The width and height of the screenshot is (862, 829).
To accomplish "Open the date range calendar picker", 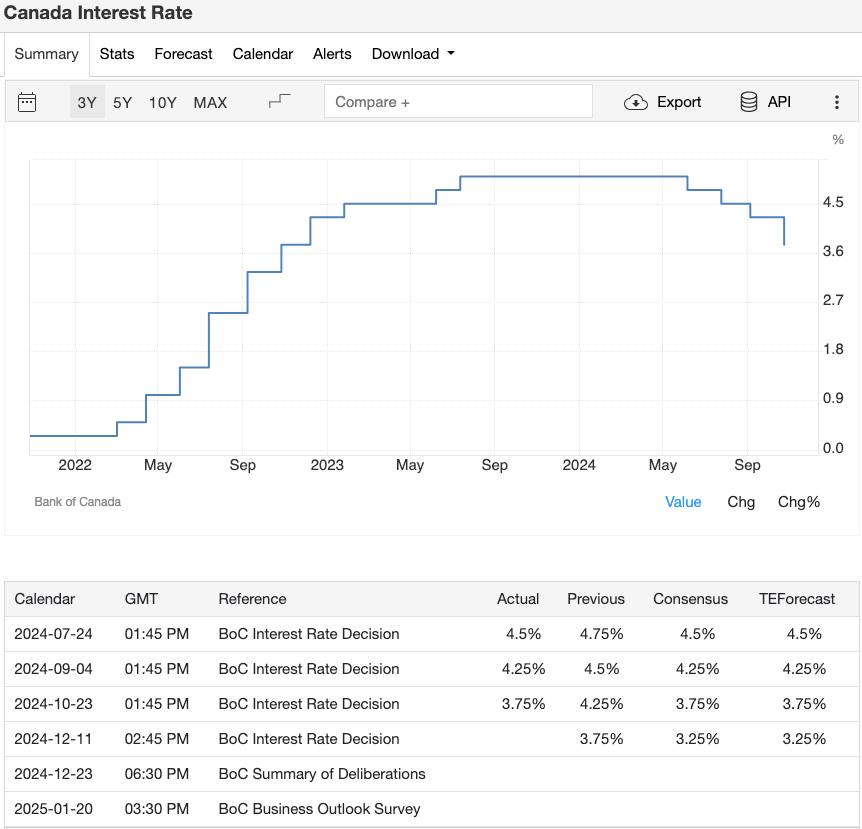I will [27, 101].
